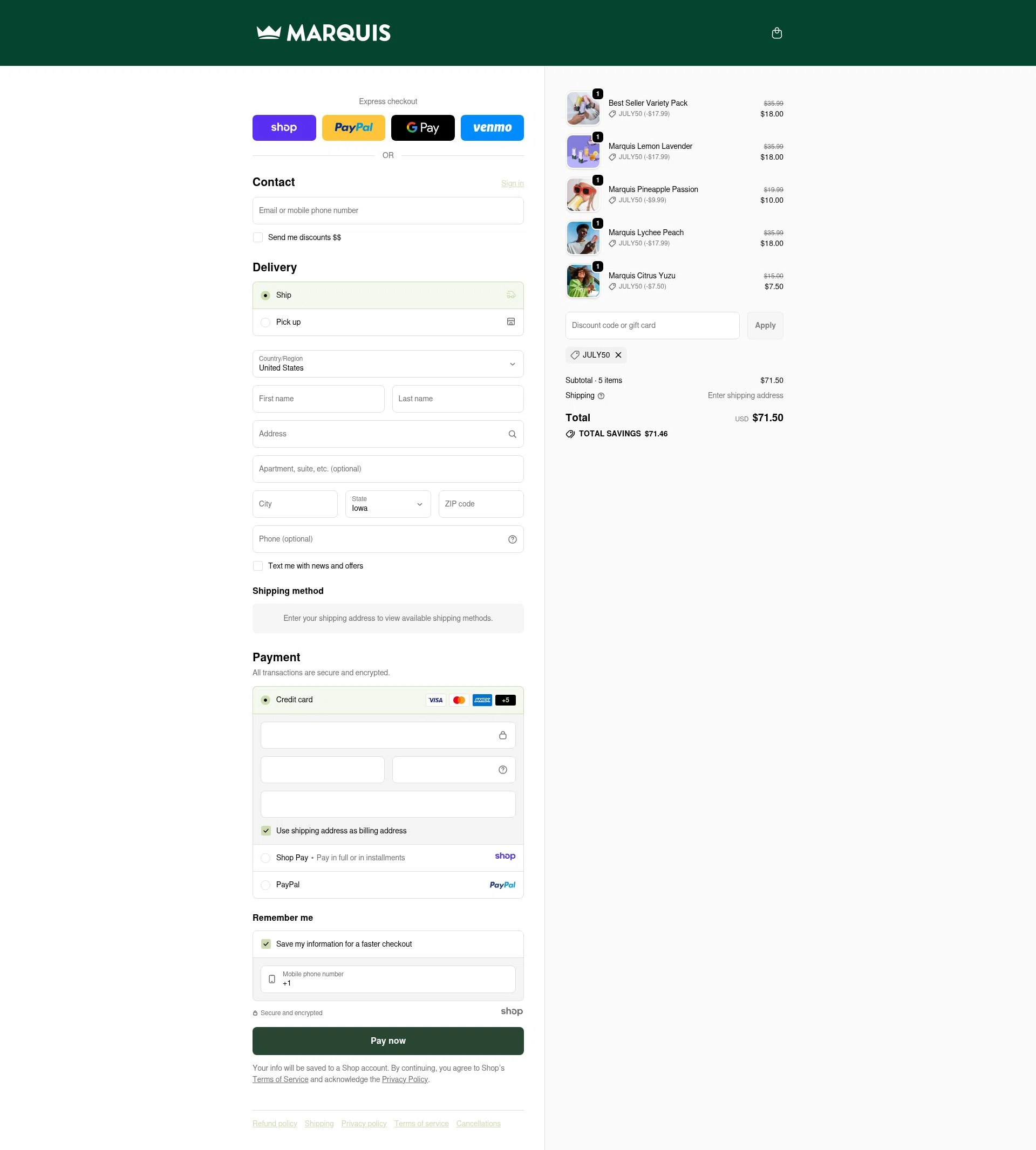Image resolution: width=1036 pixels, height=1150 pixels.
Task: Open the State selector showing Iowa
Action: pyautogui.click(x=387, y=504)
